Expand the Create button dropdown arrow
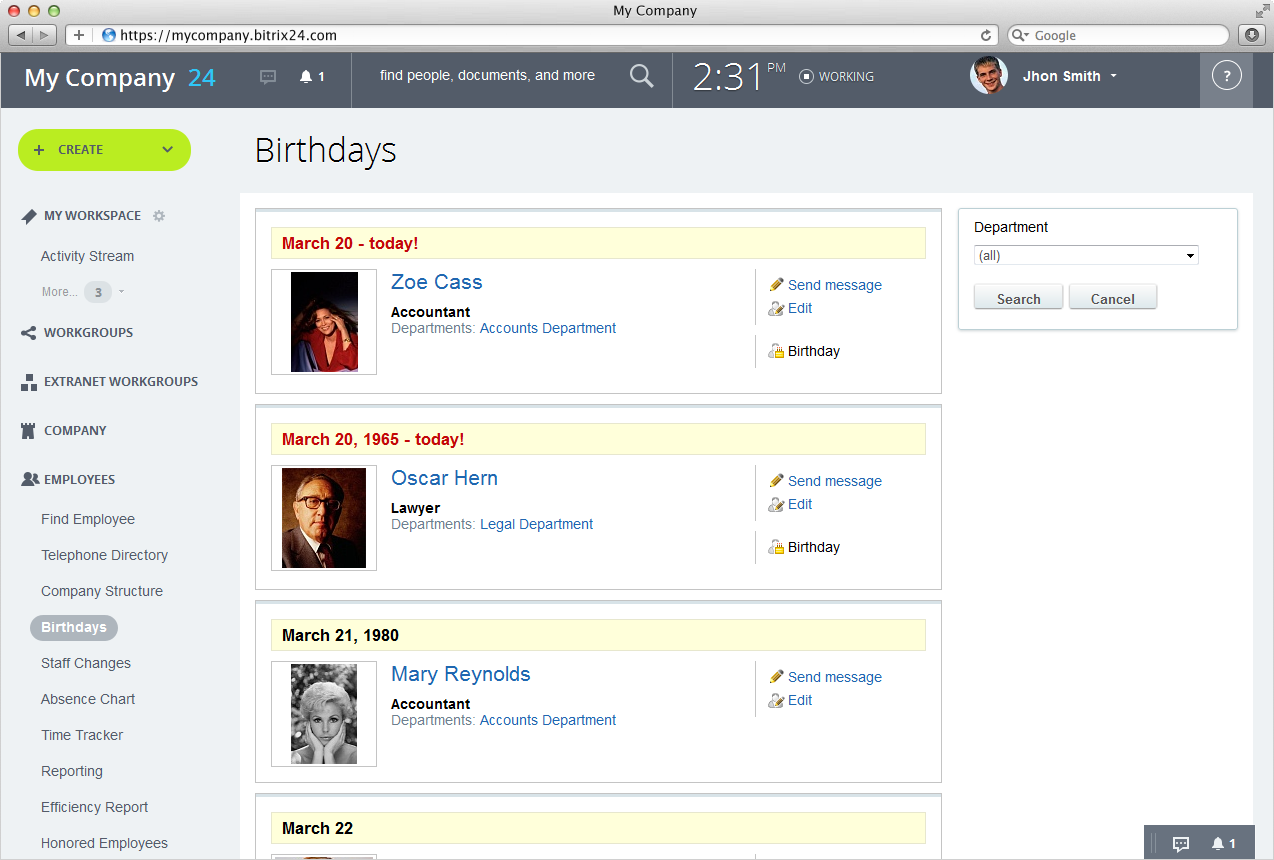This screenshot has height=860, width=1274. coord(167,150)
